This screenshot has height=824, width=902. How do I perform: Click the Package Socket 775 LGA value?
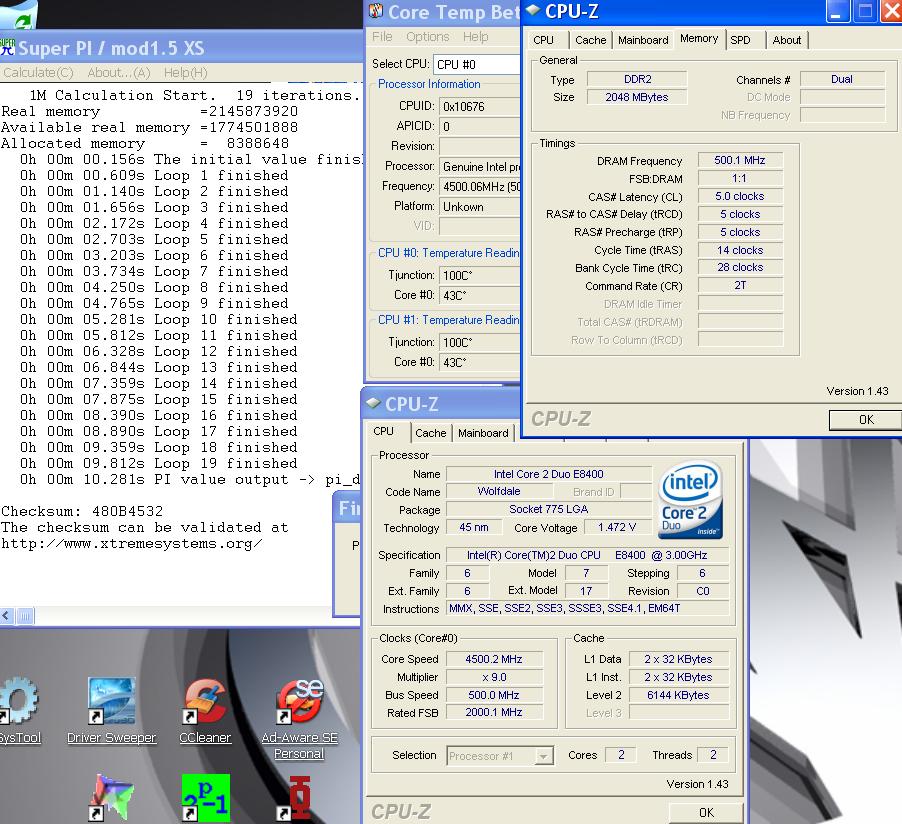[549, 509]
